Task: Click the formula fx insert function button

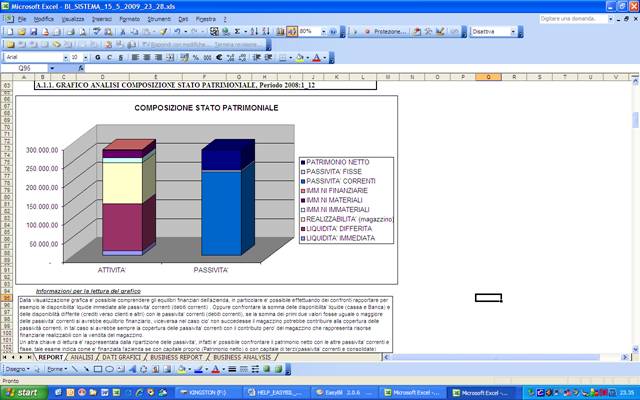Action: click(81, 68)
